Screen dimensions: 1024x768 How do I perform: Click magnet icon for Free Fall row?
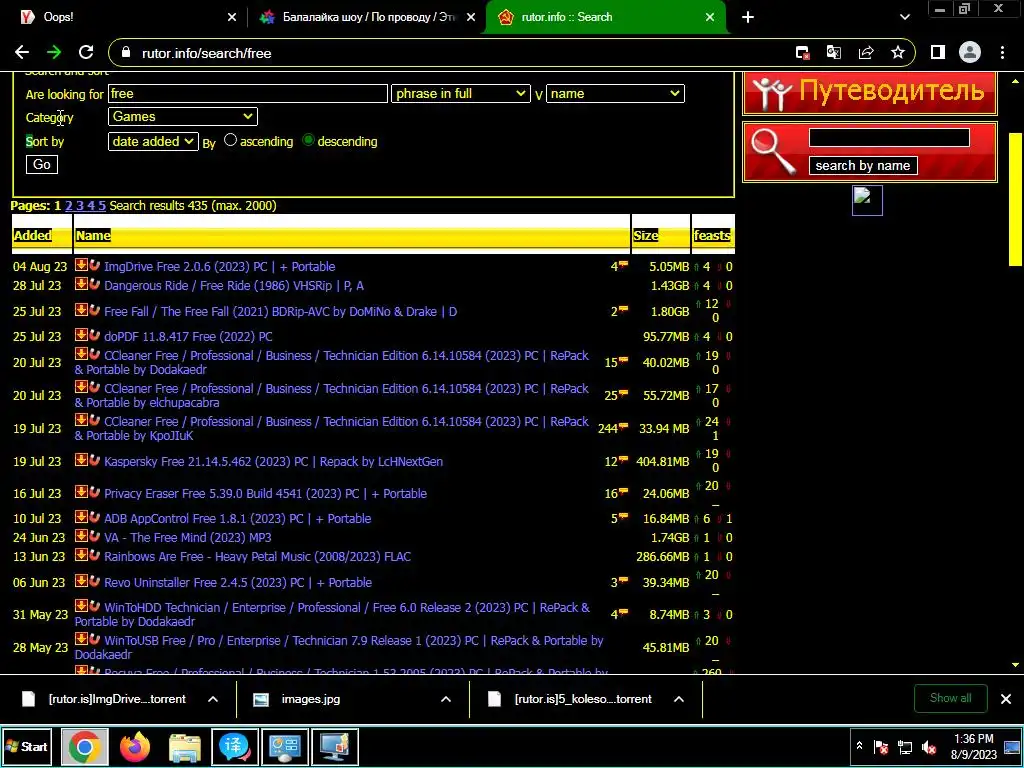point(95,310)
